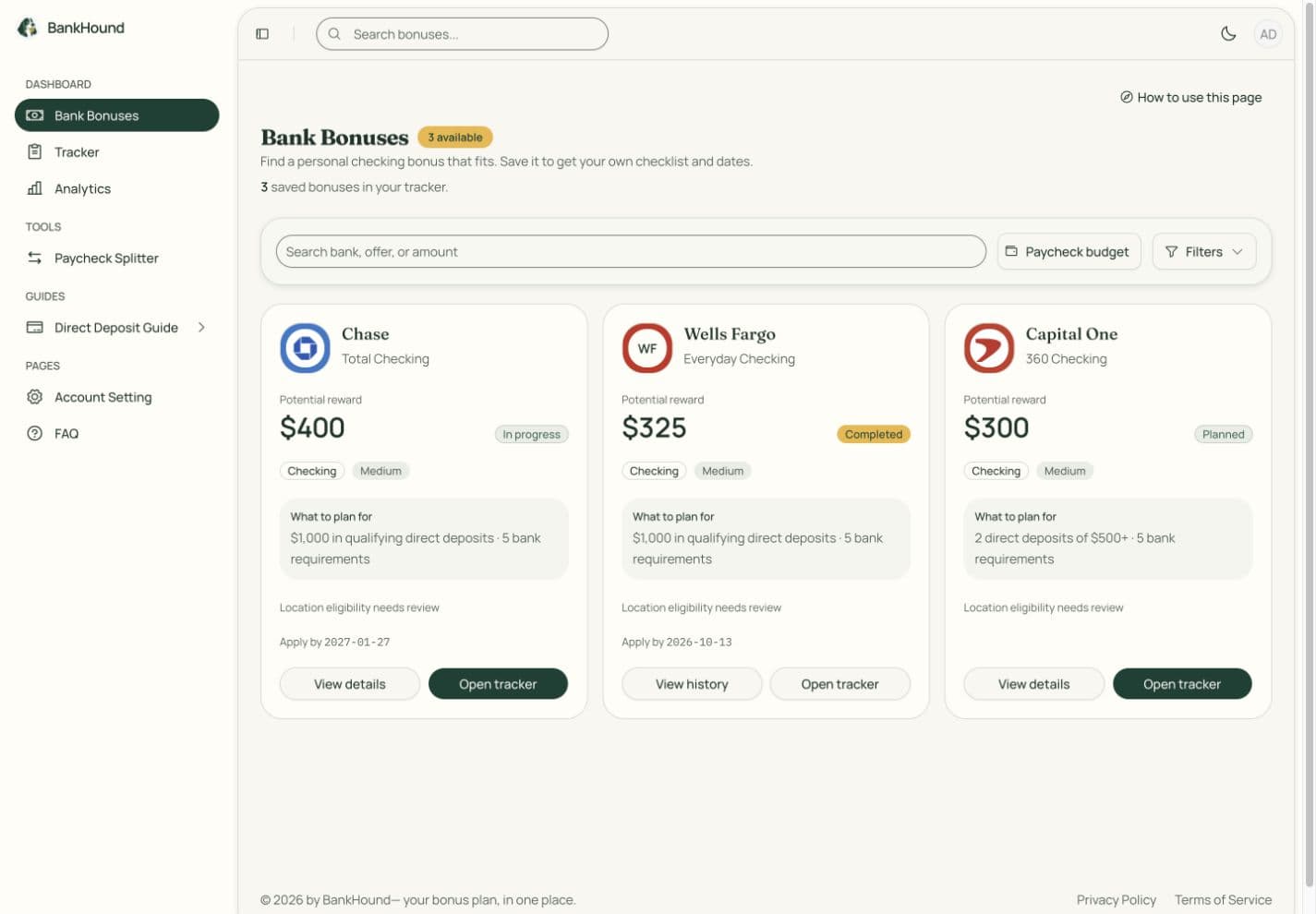The image size is (1316, 914).
Task: Open the Privacy Policy link
Action: click(1117, 900)
